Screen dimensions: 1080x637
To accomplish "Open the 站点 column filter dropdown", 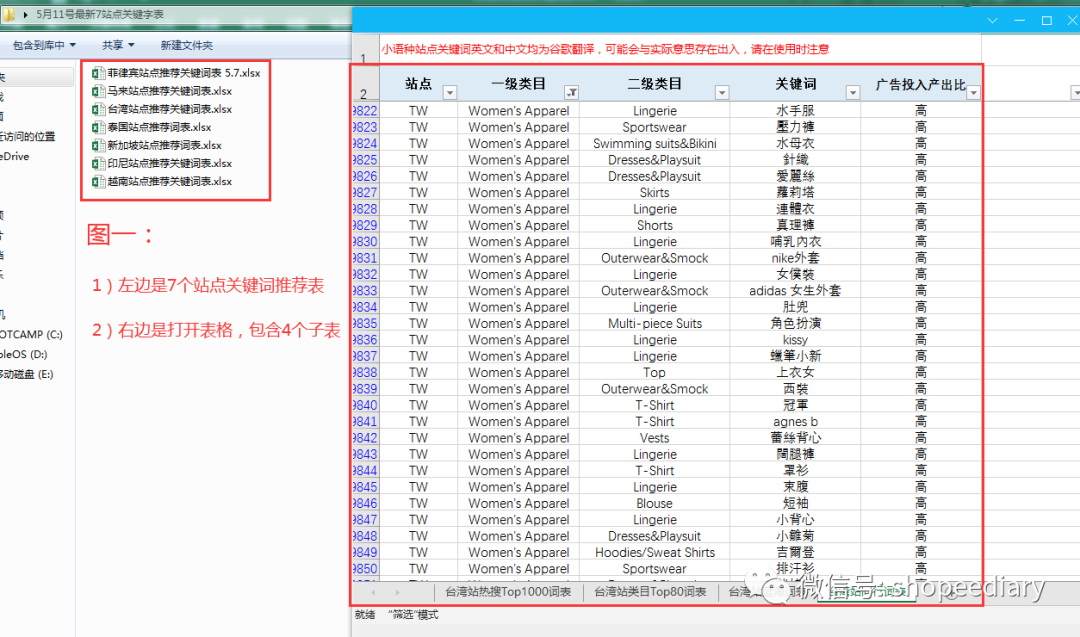I will coord(450,92).
